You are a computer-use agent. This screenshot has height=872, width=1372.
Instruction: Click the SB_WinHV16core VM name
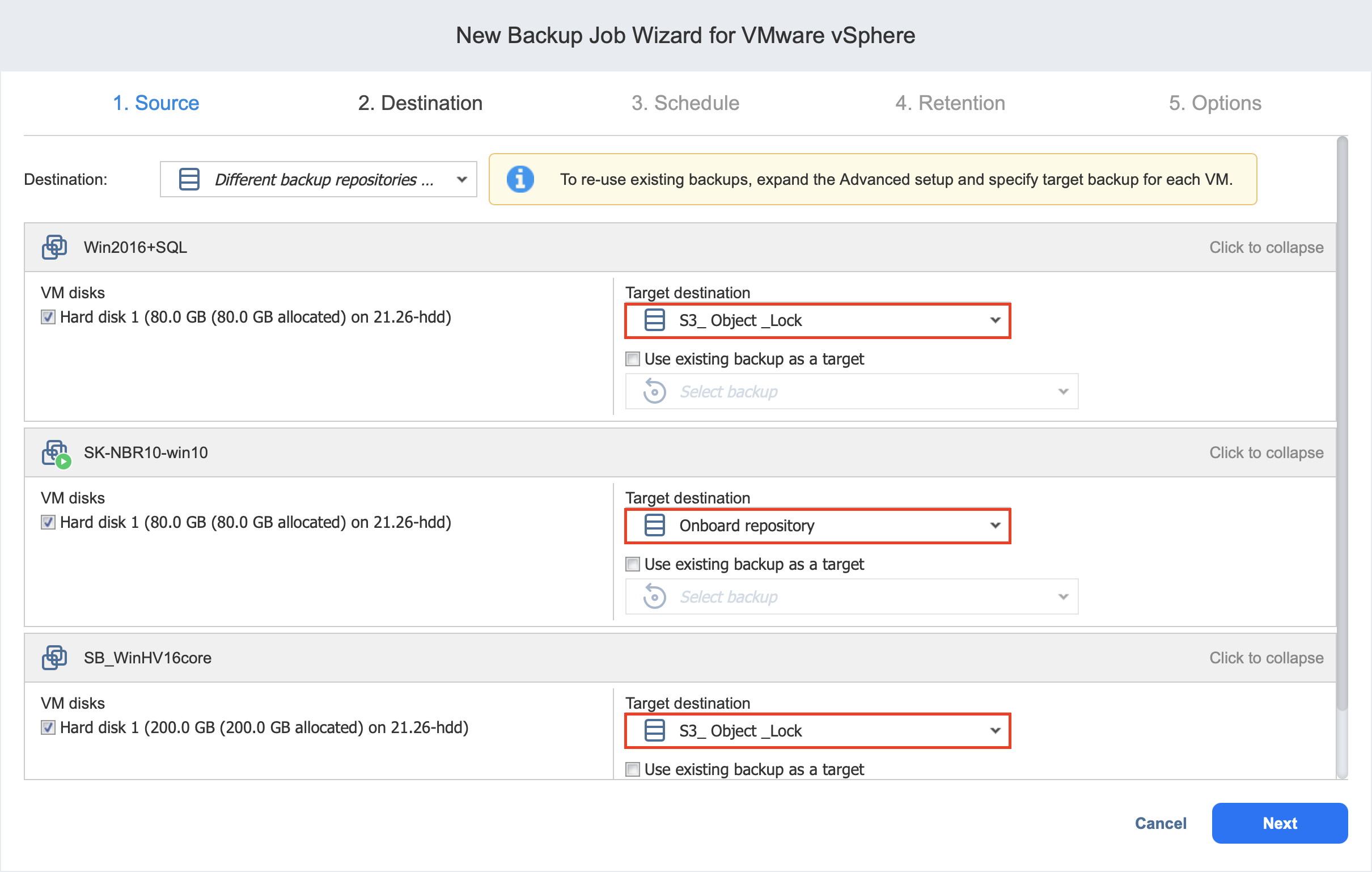147,658
